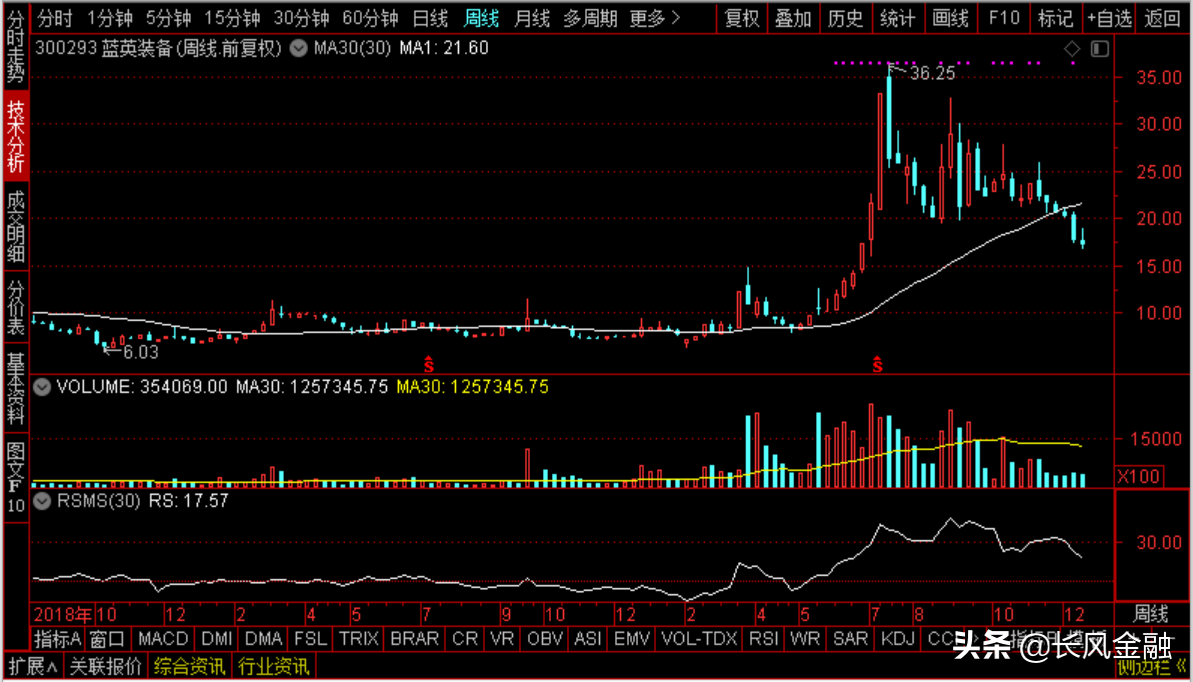Click the 复权 button
The image size is (1193, 682).
click(743, 18)
